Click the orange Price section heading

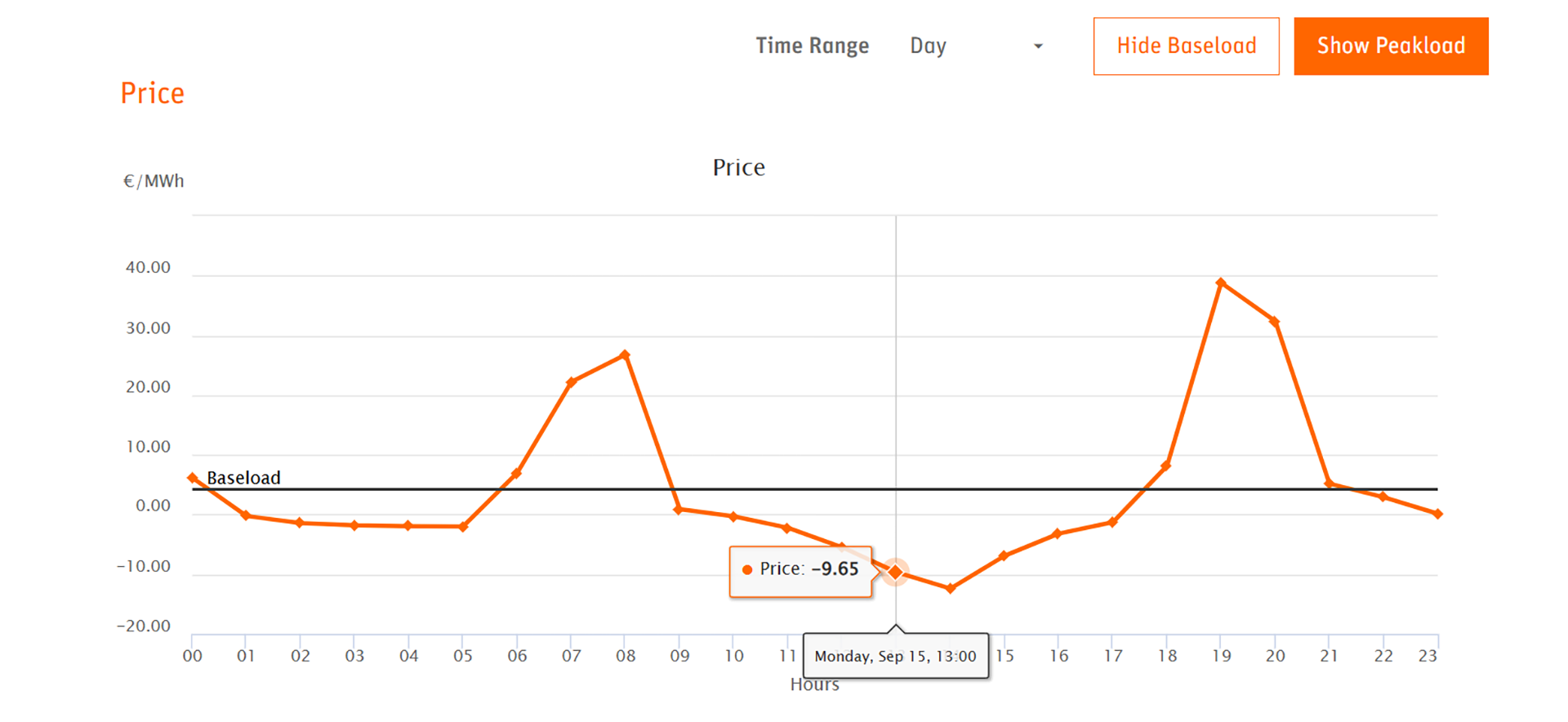point(153,93)
